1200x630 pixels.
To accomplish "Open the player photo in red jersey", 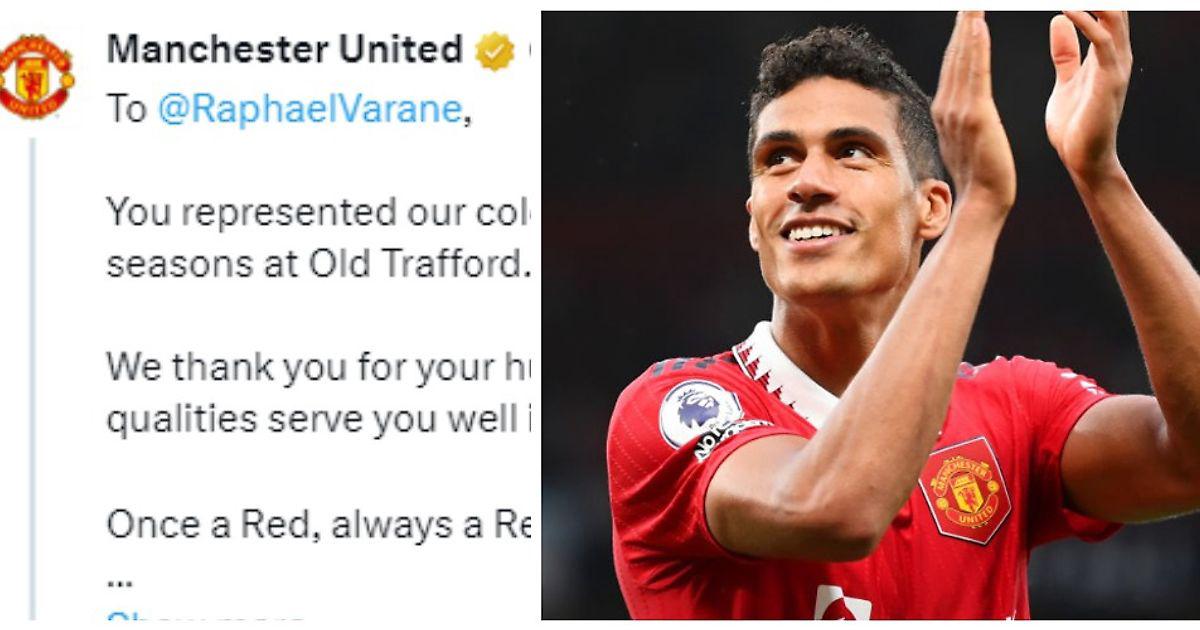I will click(870, 315).
